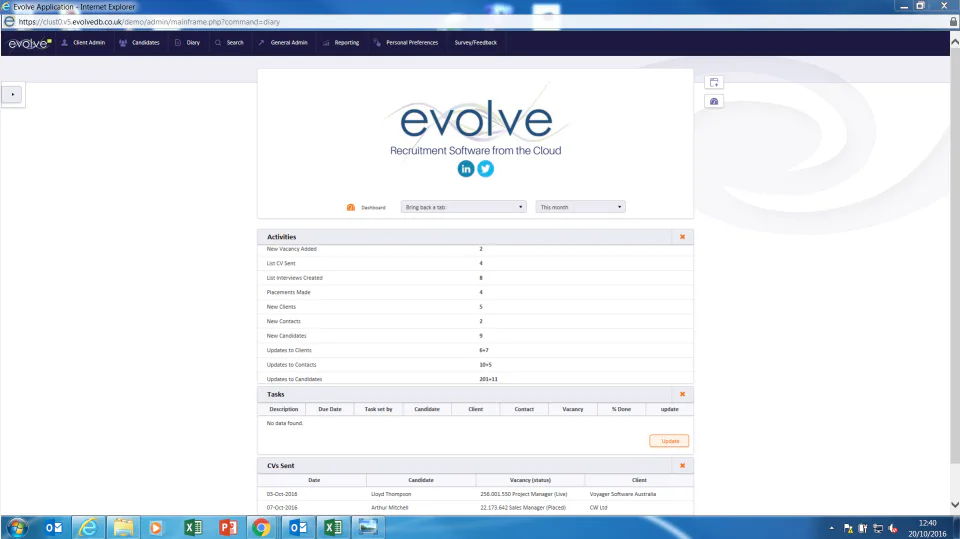The width and height of the screenshot is (960, 539).
Task: Click Vacancy (status) column header
Action: pyautogui.click(x=530, y=480)
